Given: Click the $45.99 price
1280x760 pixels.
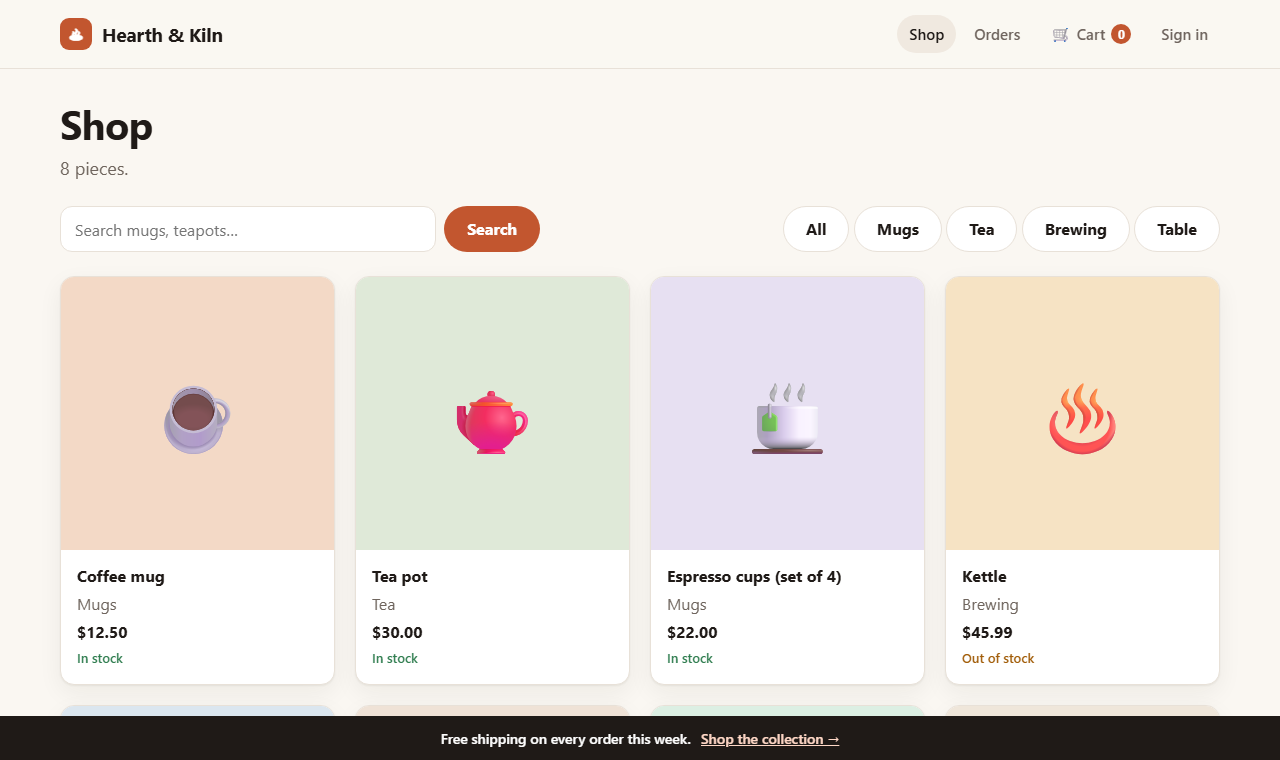Looking at the screenshot, I should (987, 632).
